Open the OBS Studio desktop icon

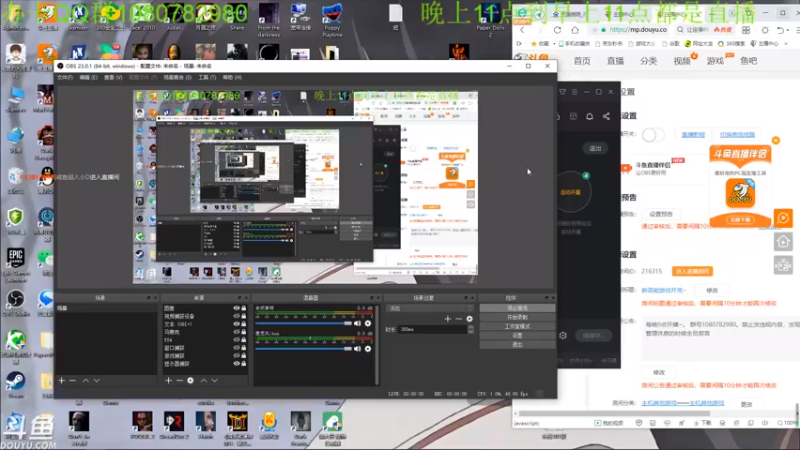[x=15, y=303]
